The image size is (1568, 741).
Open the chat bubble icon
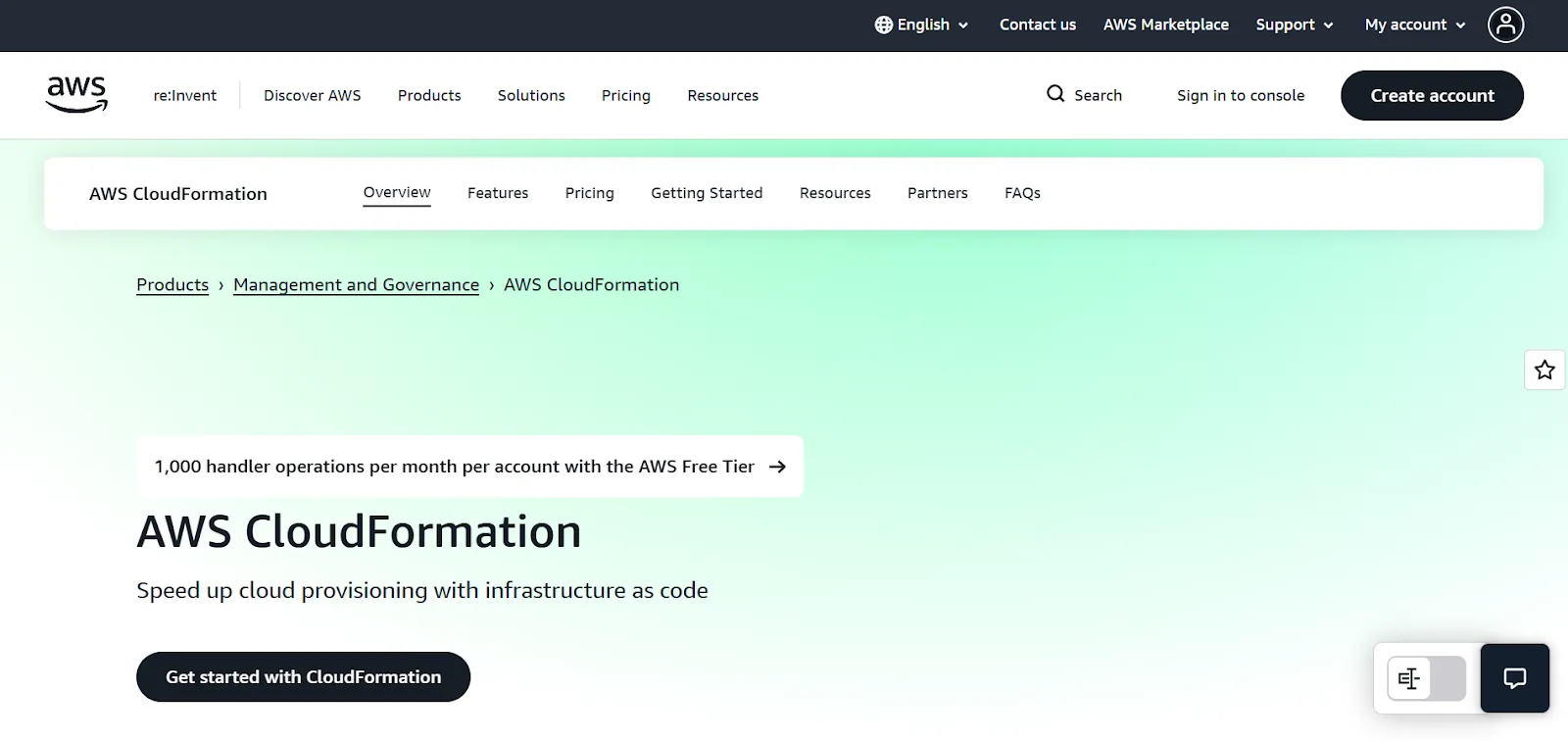click(x=1514, y=678)
